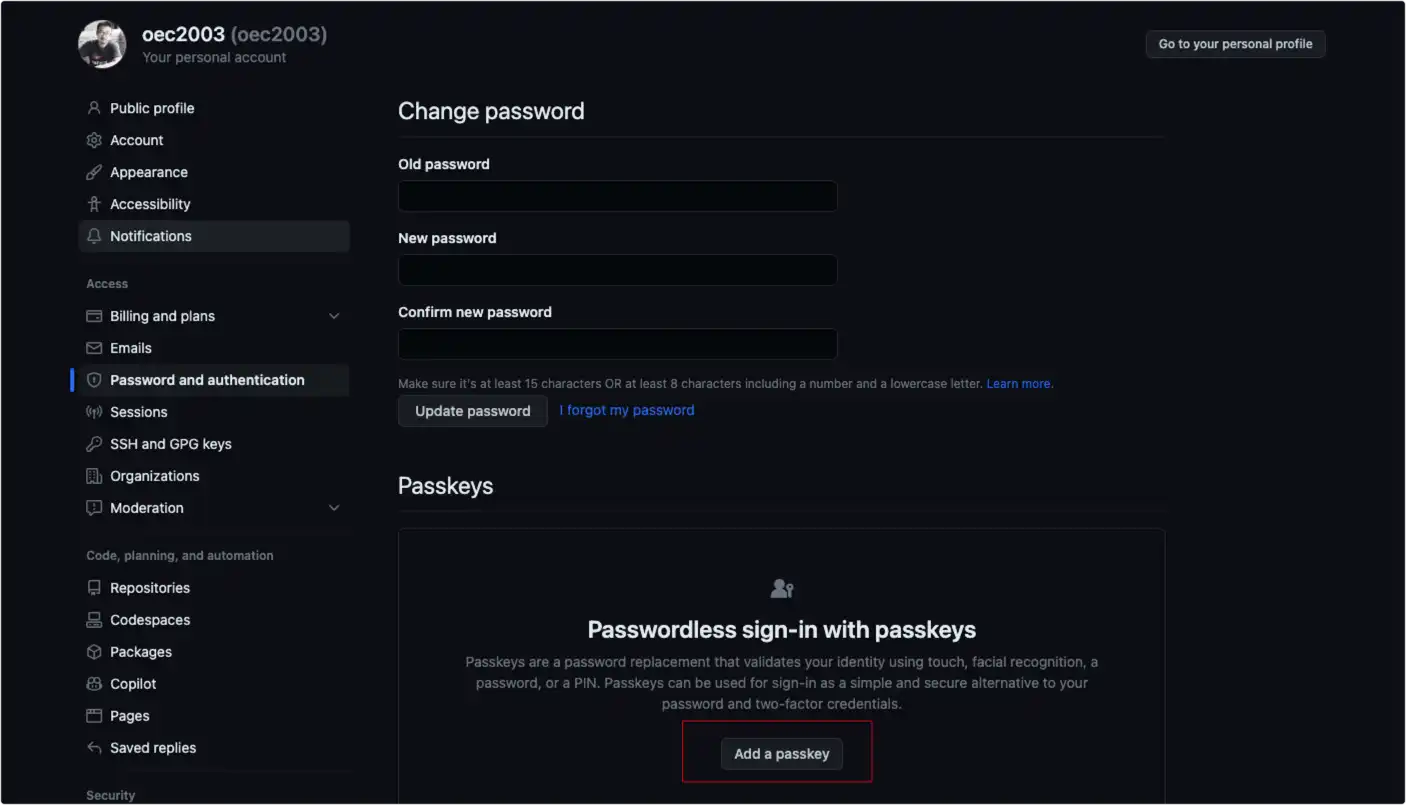Click the Notifications bell icon
1406x805 pixels.
coord(94,236)
